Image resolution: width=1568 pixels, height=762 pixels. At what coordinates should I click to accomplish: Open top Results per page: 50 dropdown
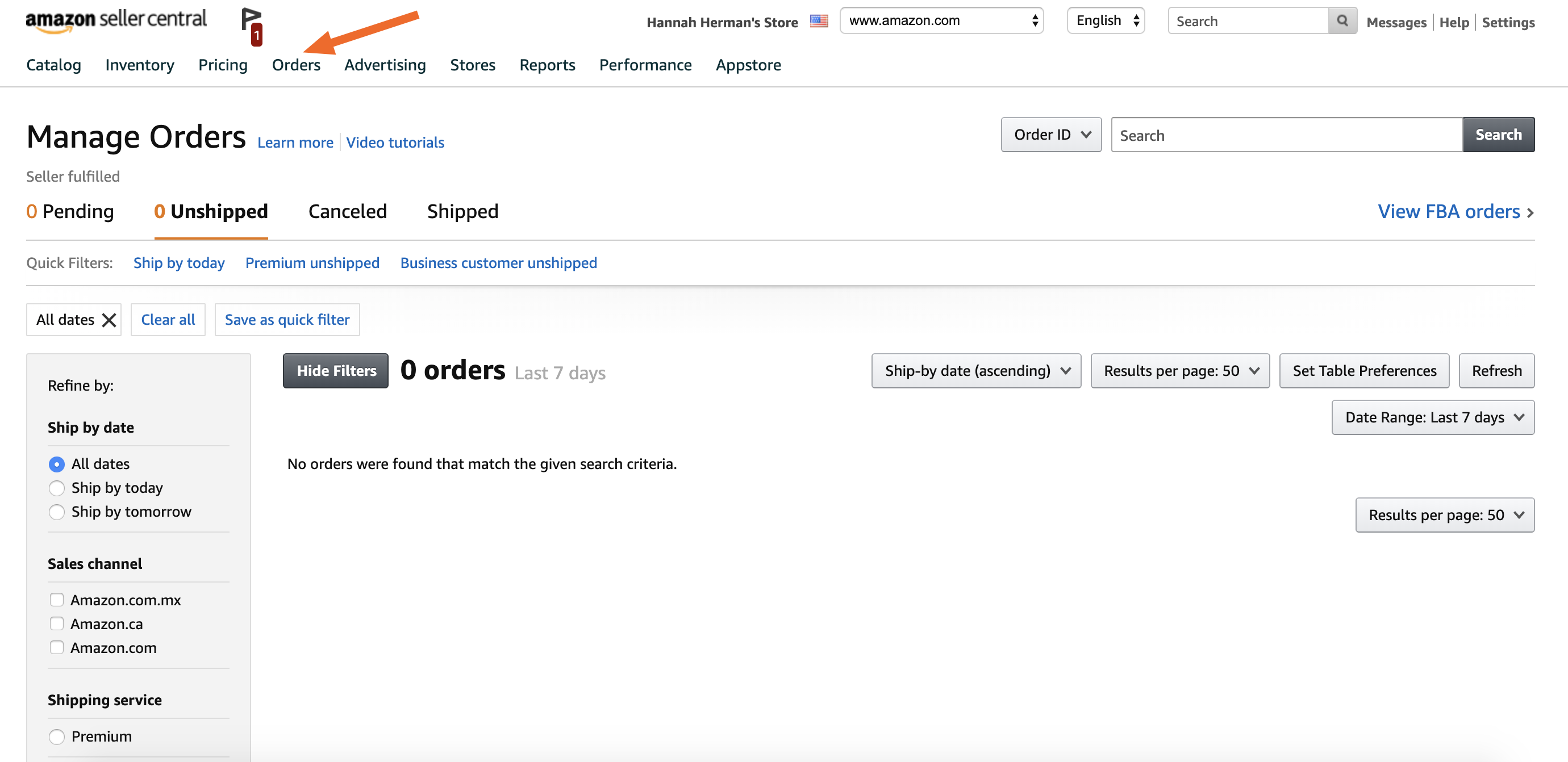pyautogui.click(x=1179, y=371)
